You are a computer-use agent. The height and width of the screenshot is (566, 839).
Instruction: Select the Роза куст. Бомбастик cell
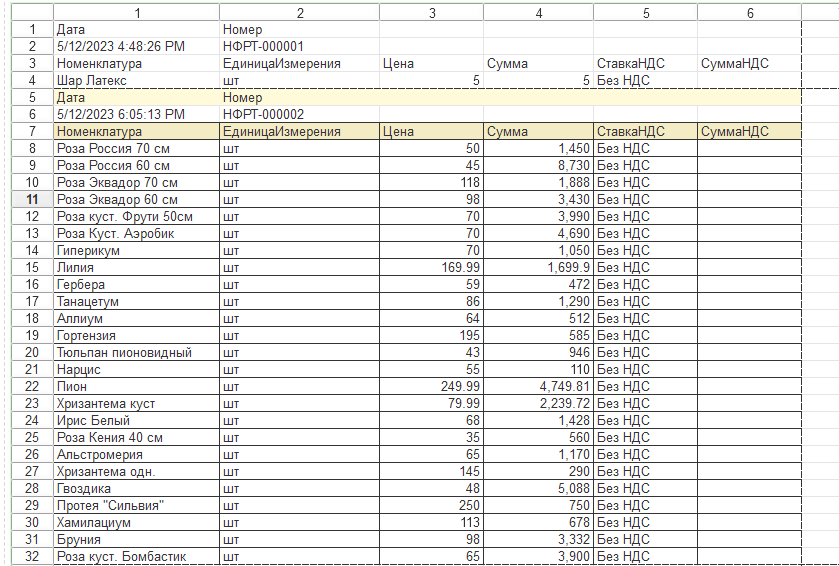[x=136, y=556]
